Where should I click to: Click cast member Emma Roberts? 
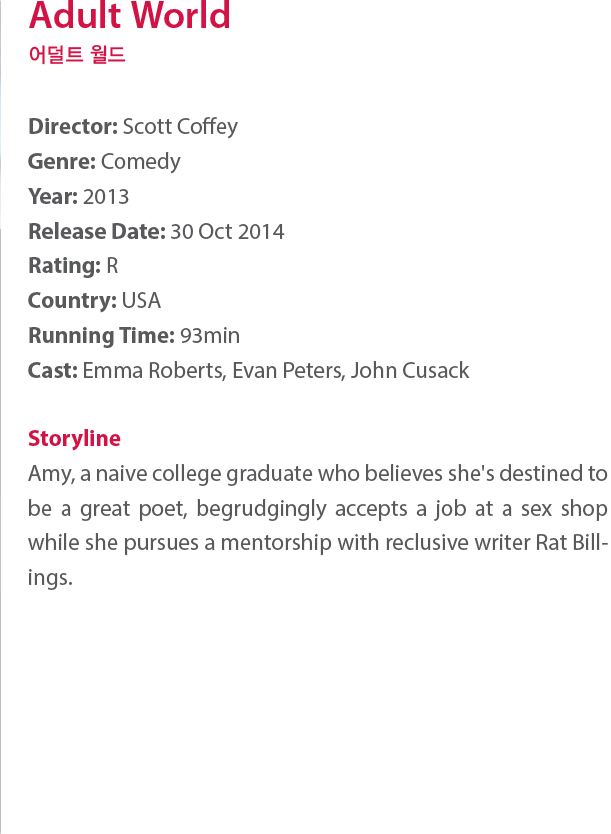[x=153, y=371]
